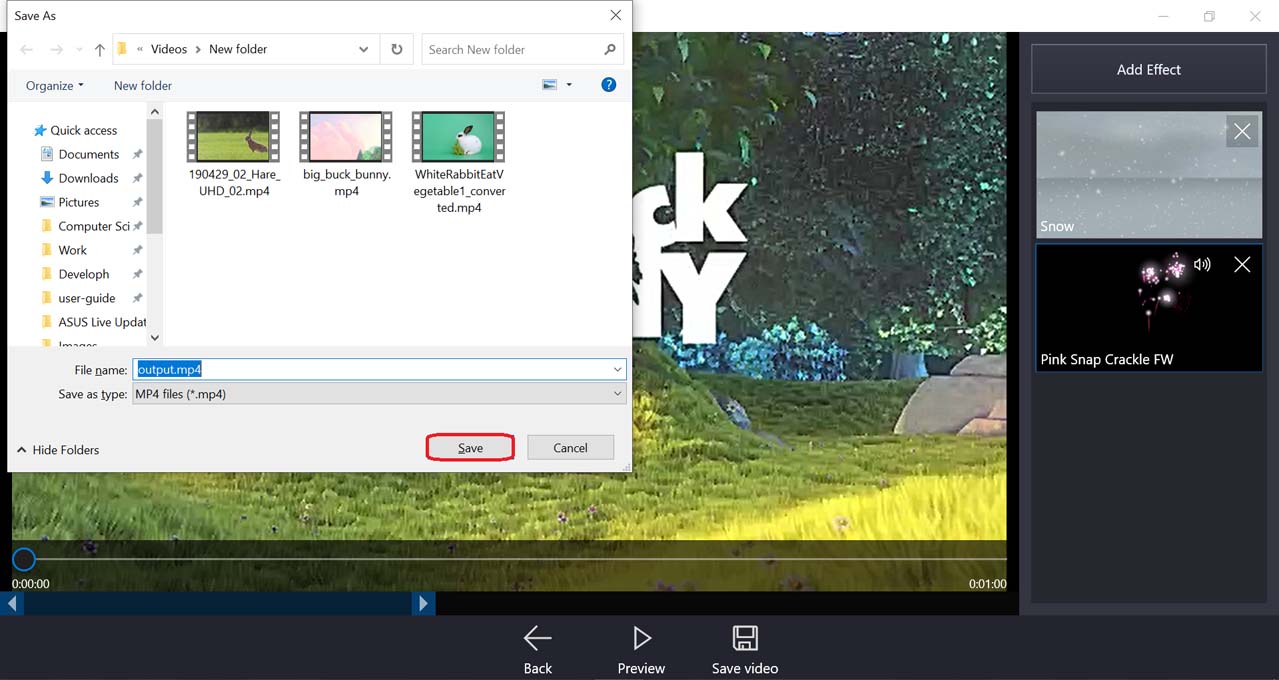Go up one folder level
Screen dimensions: 1279x680
(x=100, y=50)
